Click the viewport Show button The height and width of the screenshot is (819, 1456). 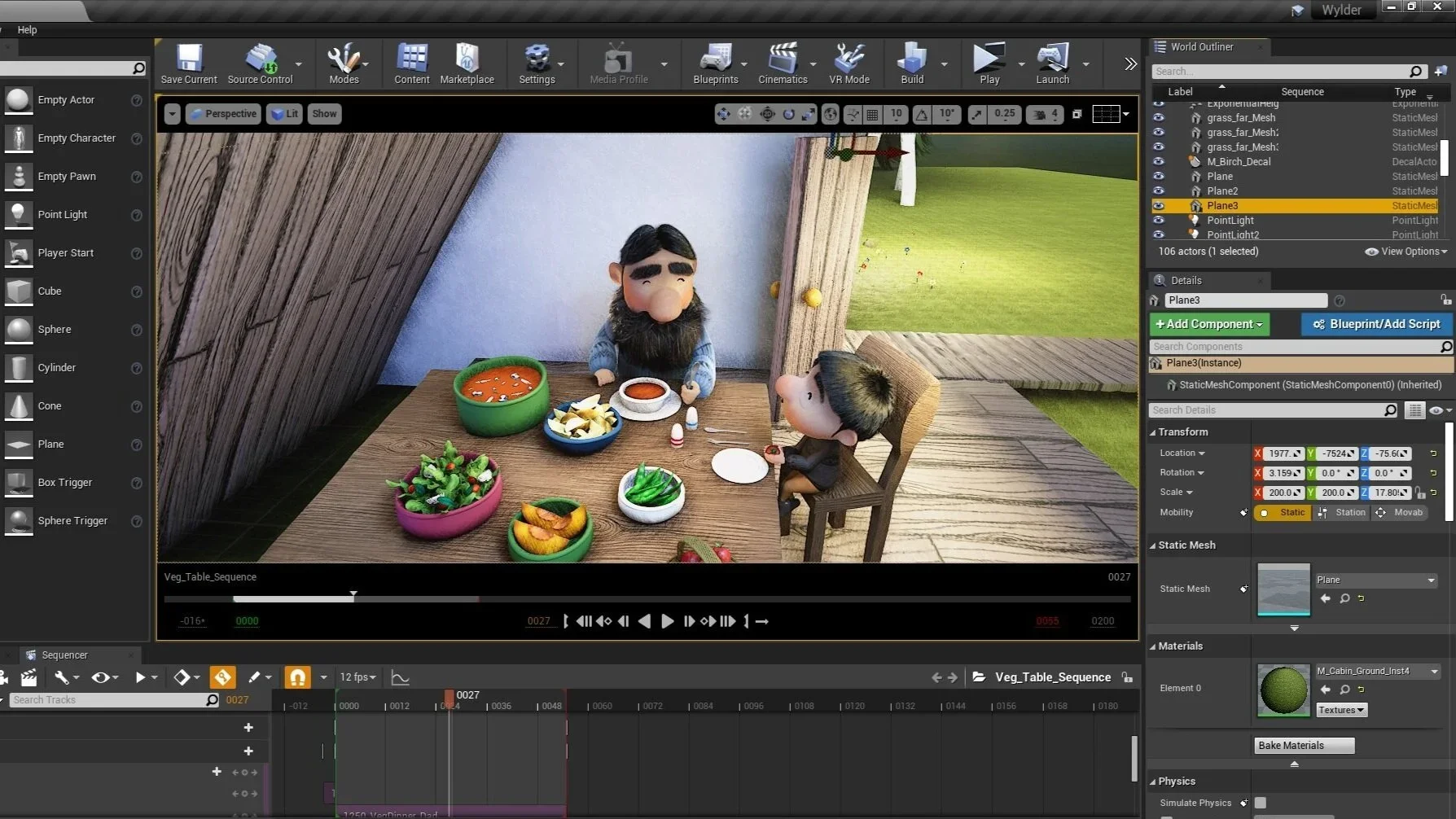[324, 114]
